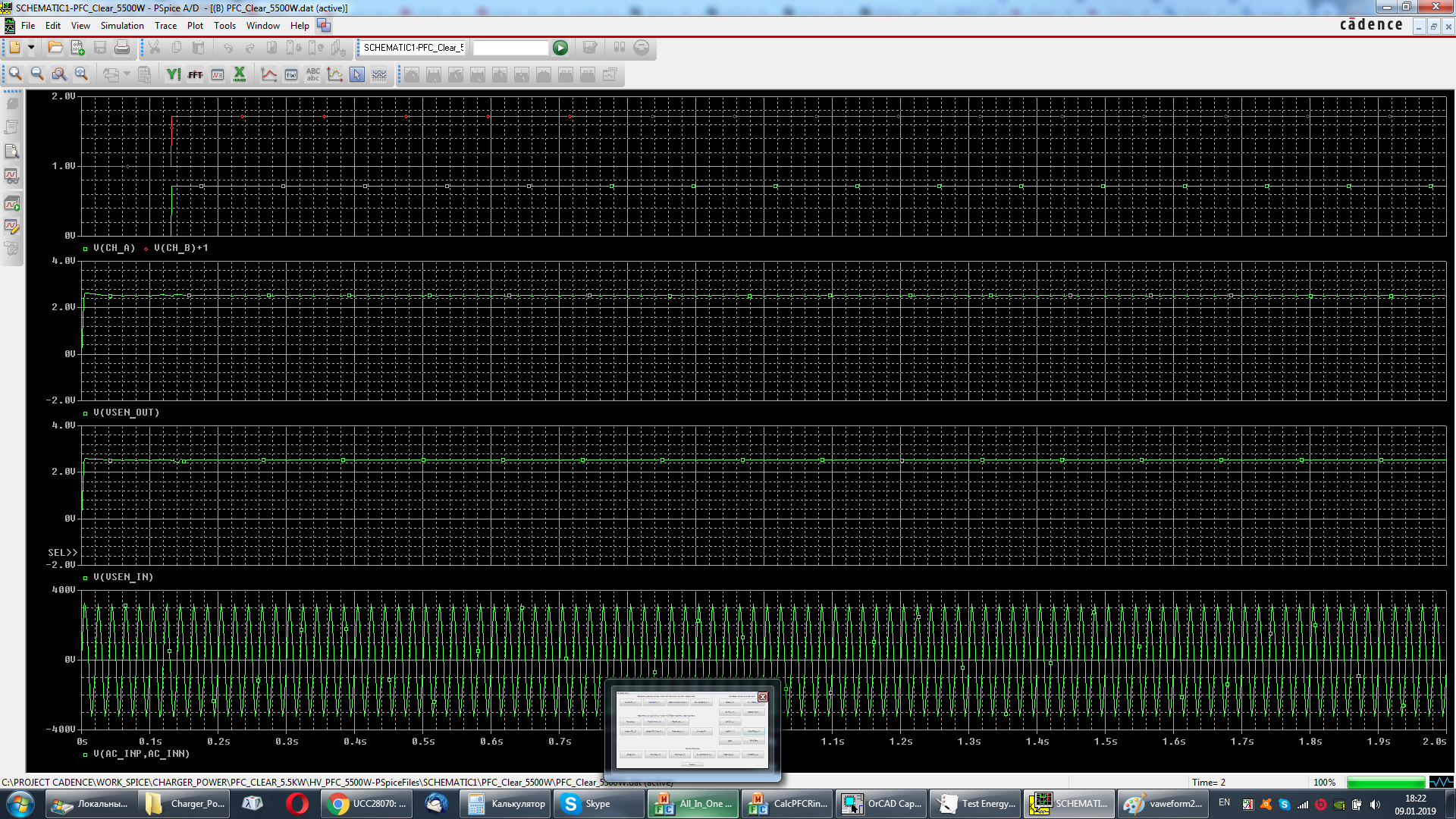Click the Open file folder icon
1456x819 pixels.
pos(55,48)
